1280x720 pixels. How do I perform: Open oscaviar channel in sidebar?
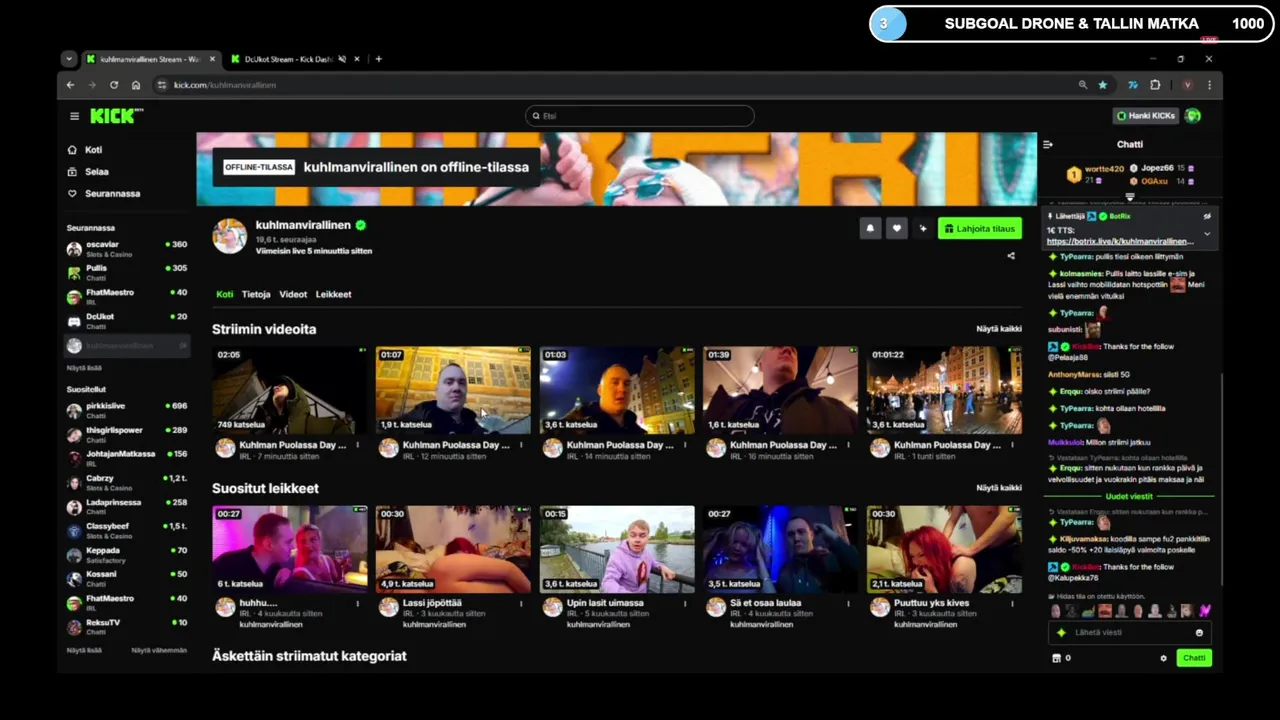(127, 247)
